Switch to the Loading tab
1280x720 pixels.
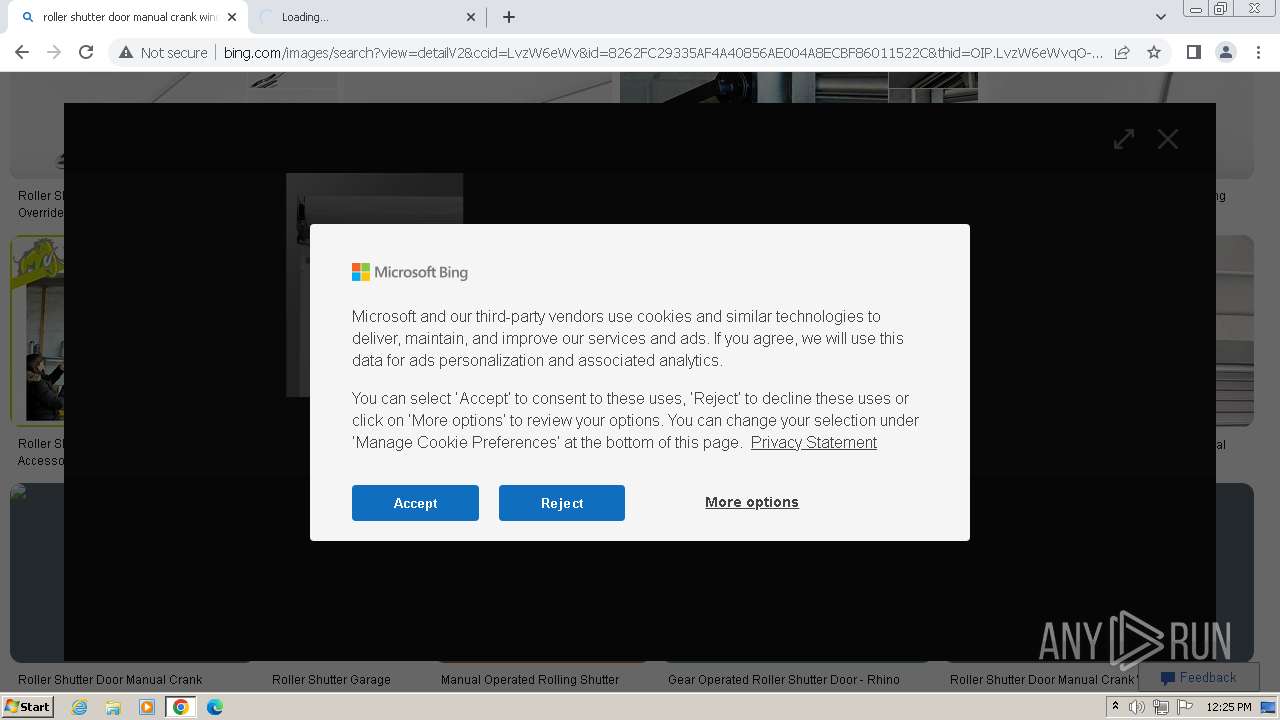click(365, 17)
